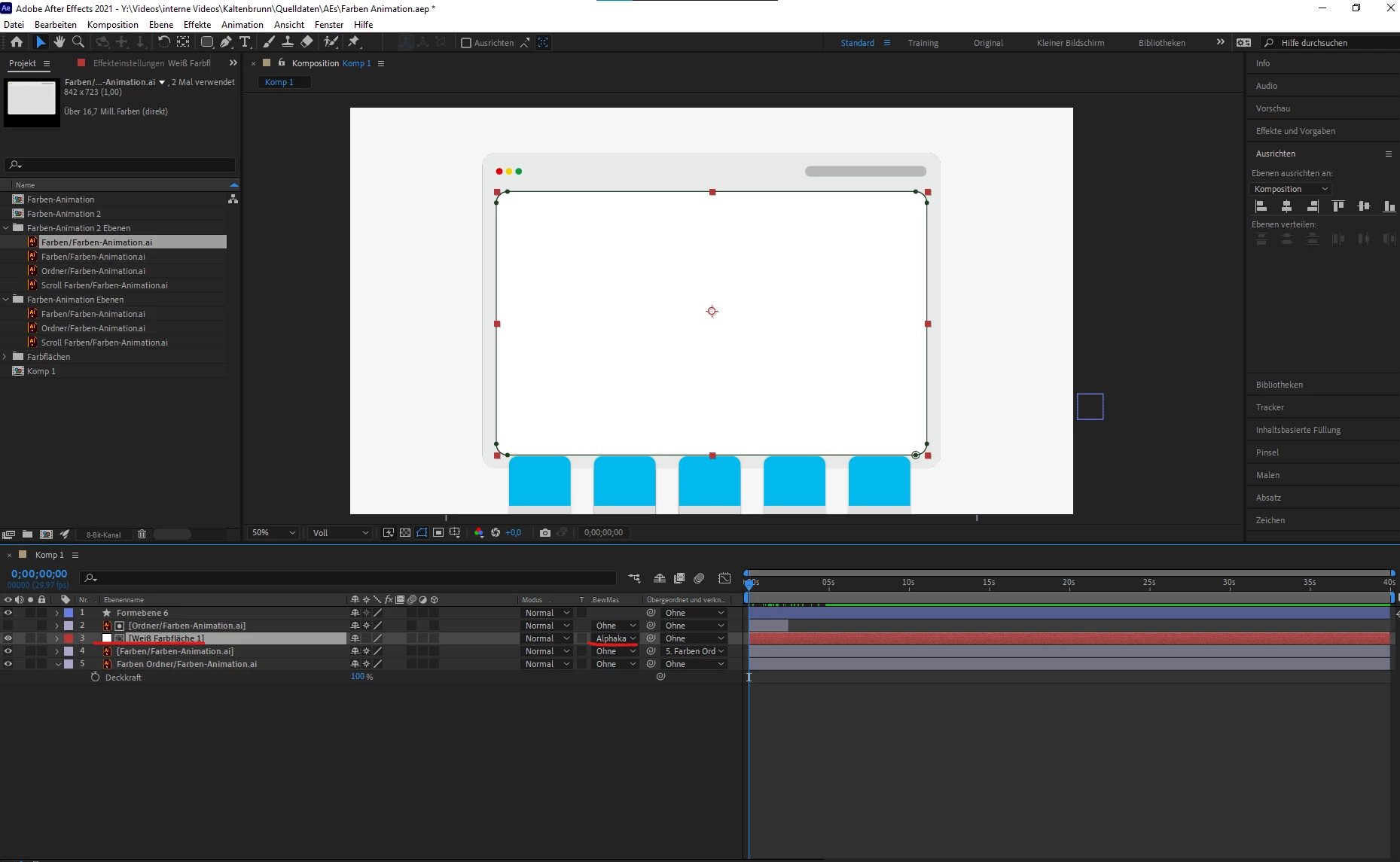Click the red label color of layer 3
Viewport: 1400px width, 862px height.
pyautogui.click(x=69, y=638)
